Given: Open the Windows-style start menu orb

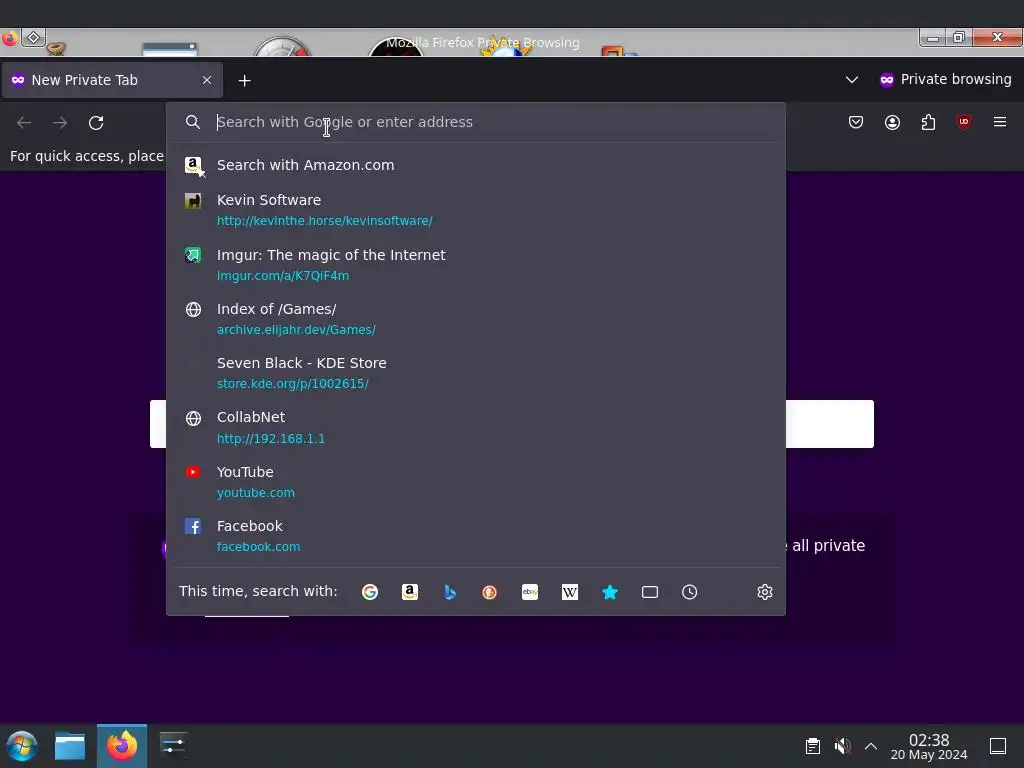Looking at the screenshot, I should click(x=22, y=746).
